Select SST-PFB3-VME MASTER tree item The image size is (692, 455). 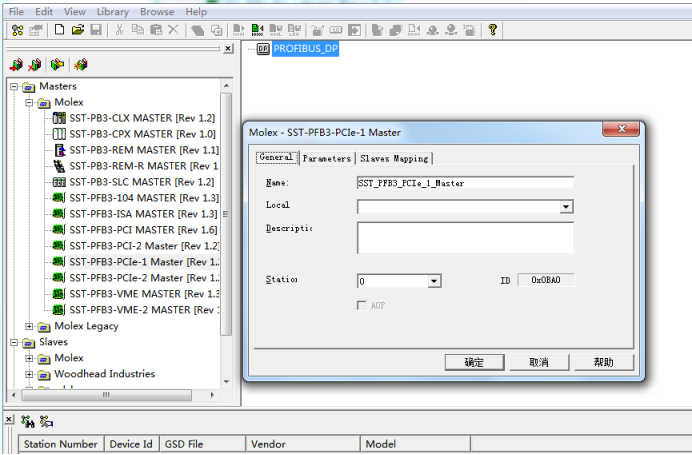(x=144, y=294)
